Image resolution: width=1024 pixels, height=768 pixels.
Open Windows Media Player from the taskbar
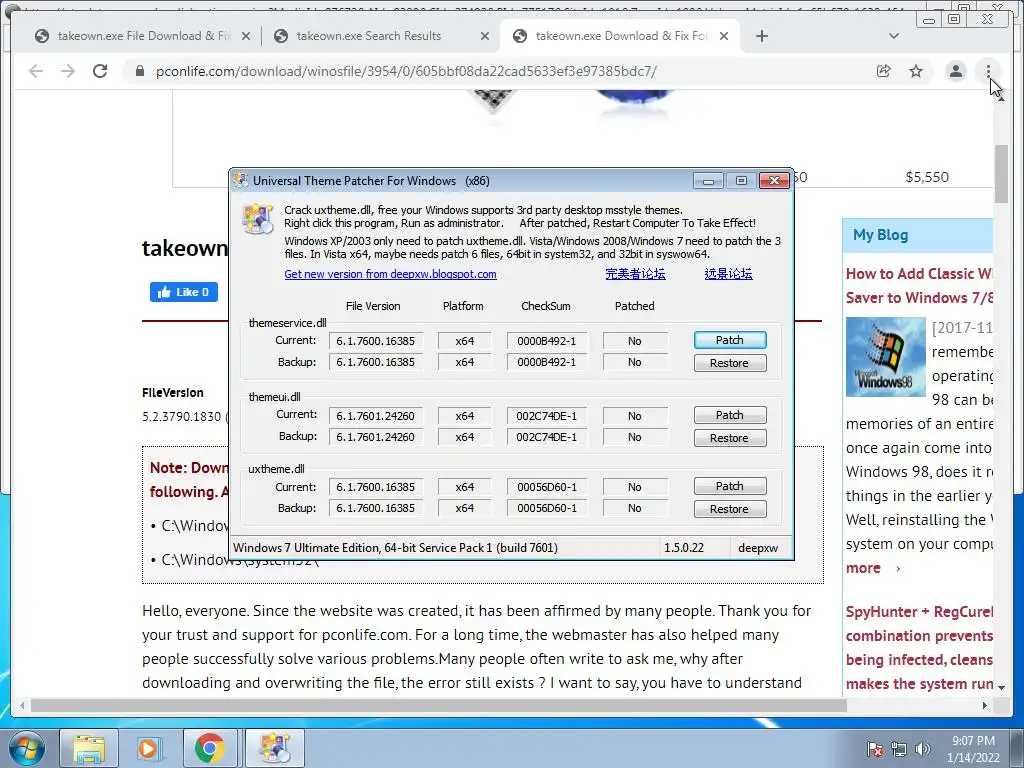(x=148, y=748)
